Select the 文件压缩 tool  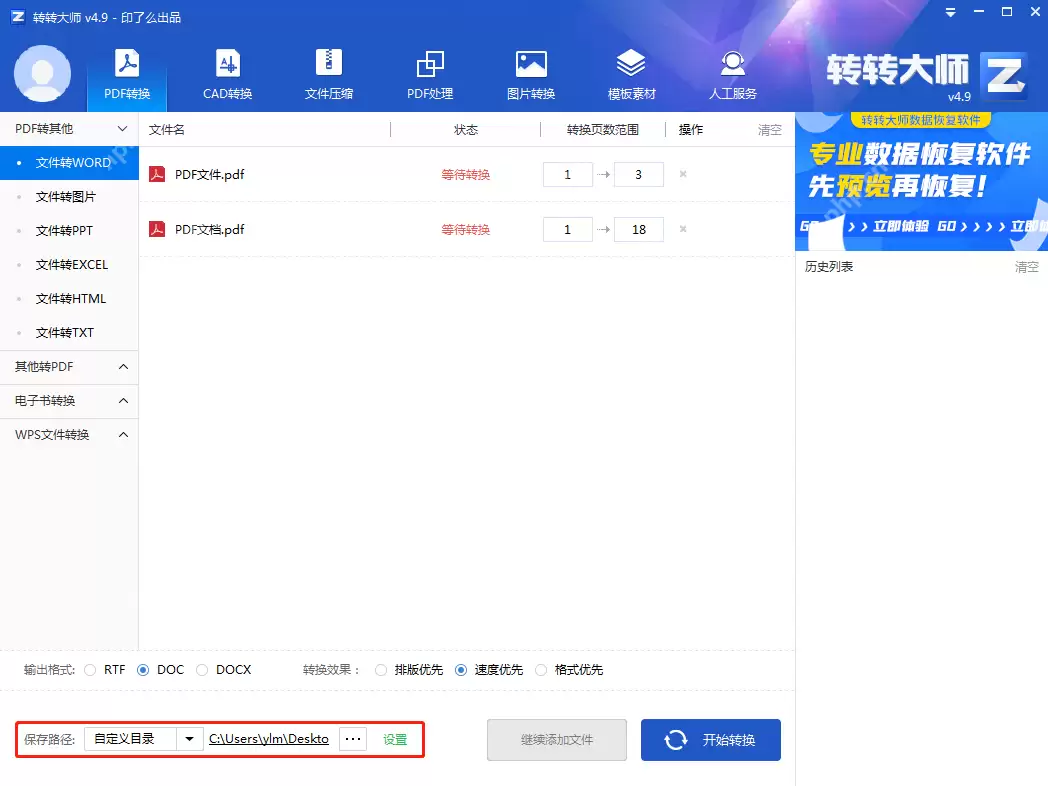pos(328,75)
